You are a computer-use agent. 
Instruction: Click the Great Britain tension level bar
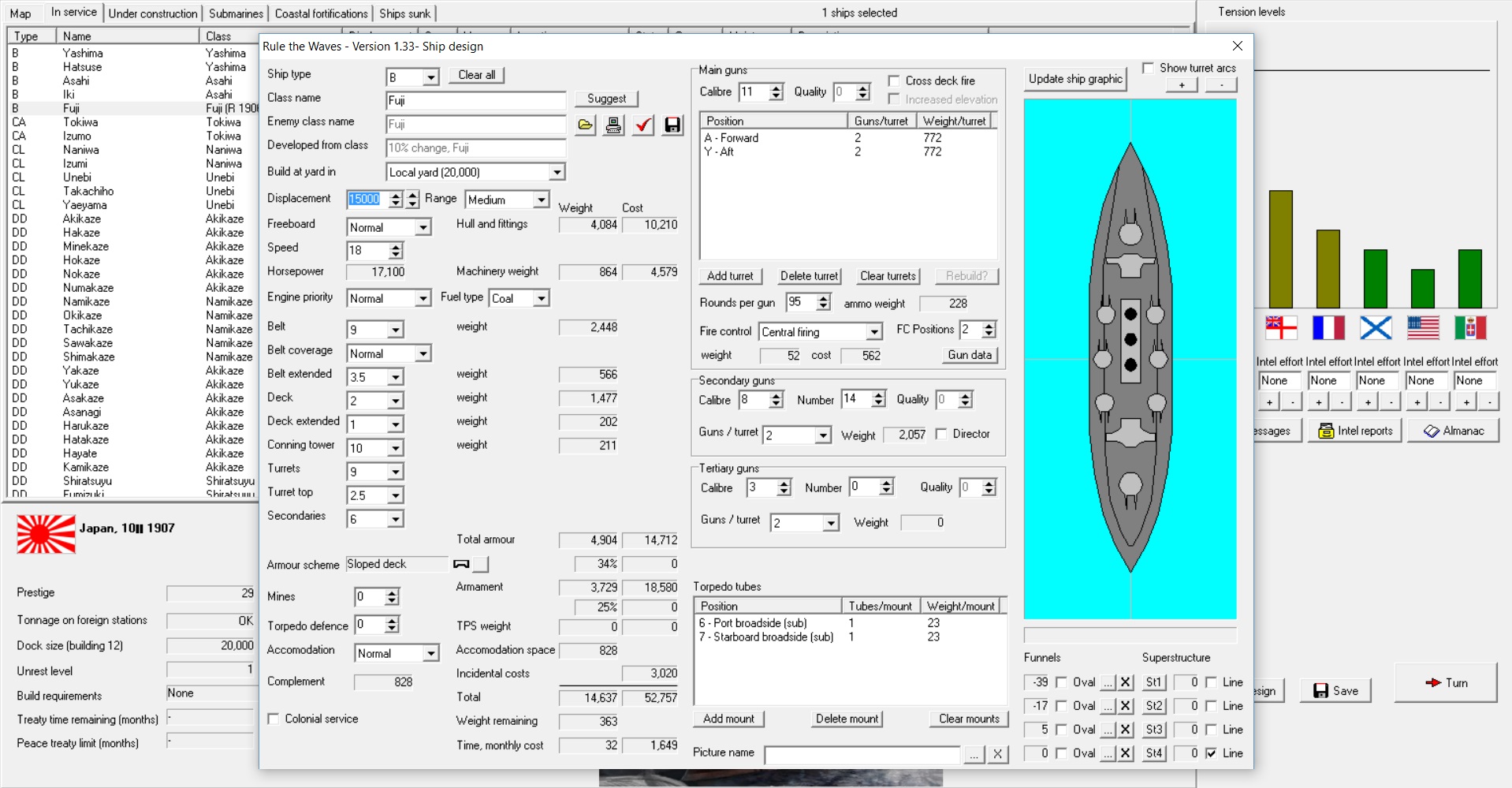(x=1280, y=248)
